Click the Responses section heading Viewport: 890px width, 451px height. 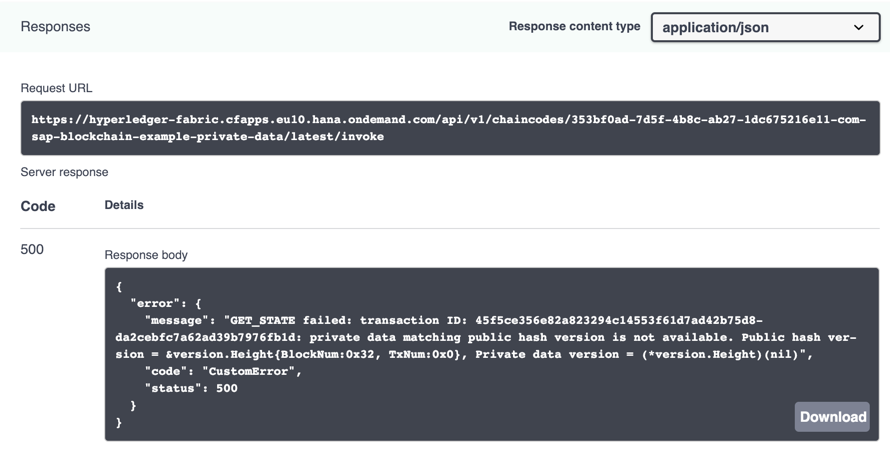click(55, 27)
